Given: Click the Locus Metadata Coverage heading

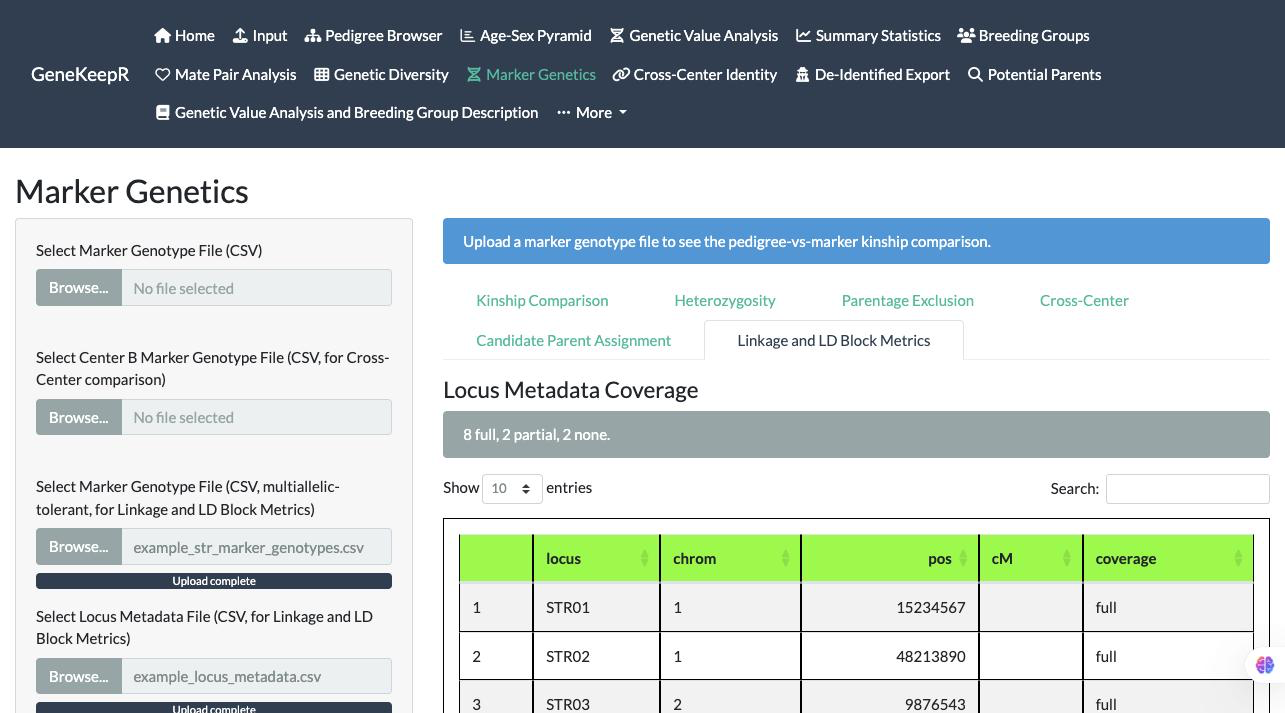Looking at the screenshot, I should (570, 390).
